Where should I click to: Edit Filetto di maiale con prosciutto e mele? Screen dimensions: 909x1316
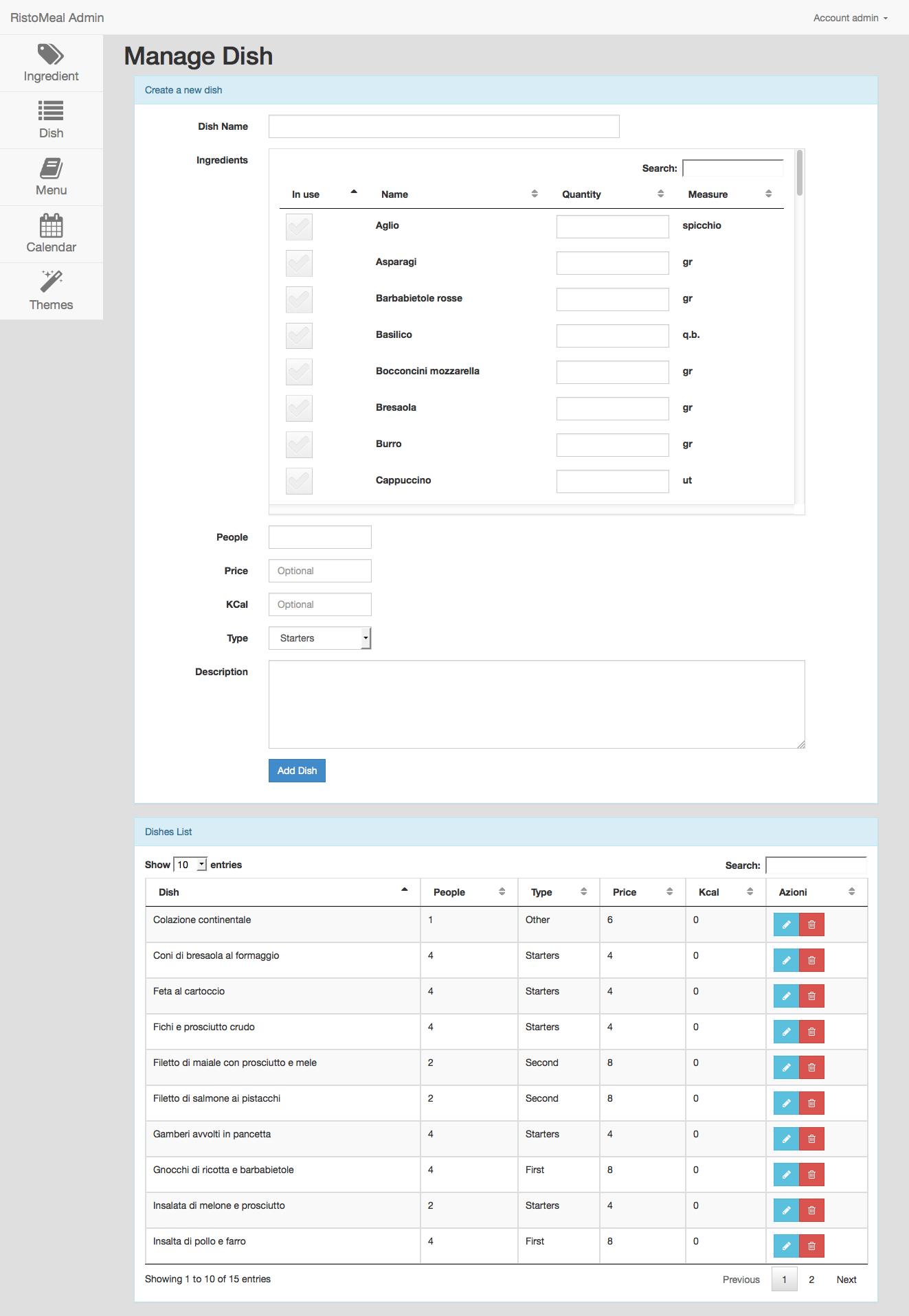tap(786, 1067)
